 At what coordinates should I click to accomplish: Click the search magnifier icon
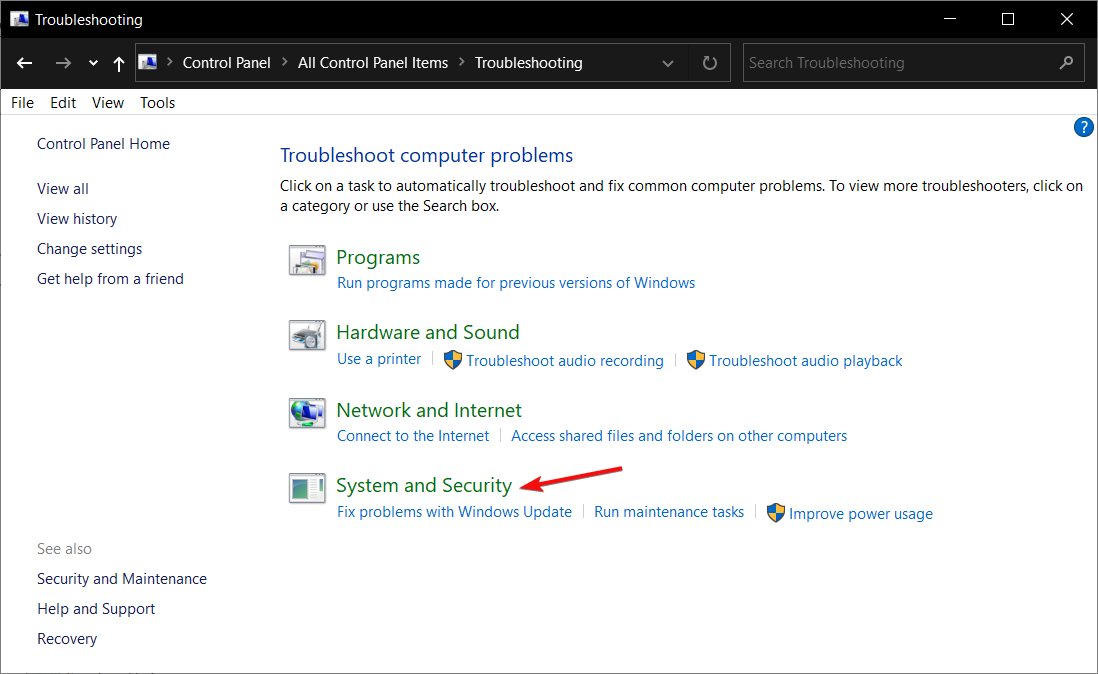[x=1066, y=63]
